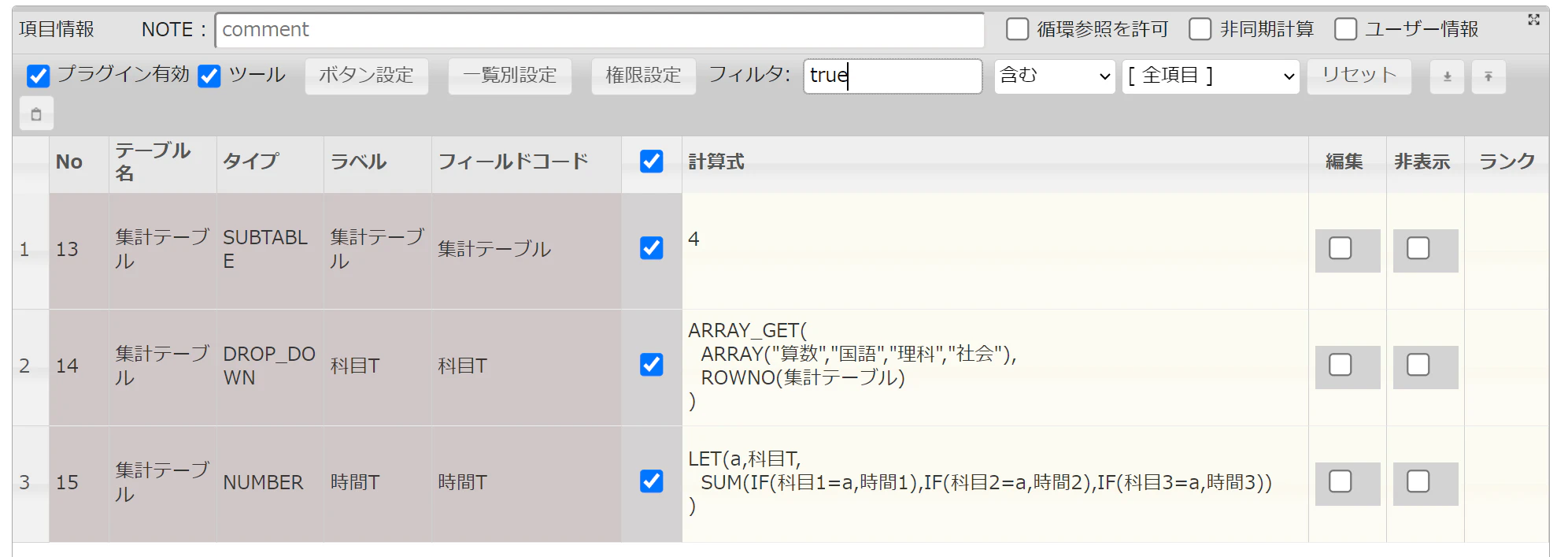Focus the NOTE comment input field
Image resolution: width=1568 pixels, height=557 pixels.
pyautogui.click(x=600, y=30)
